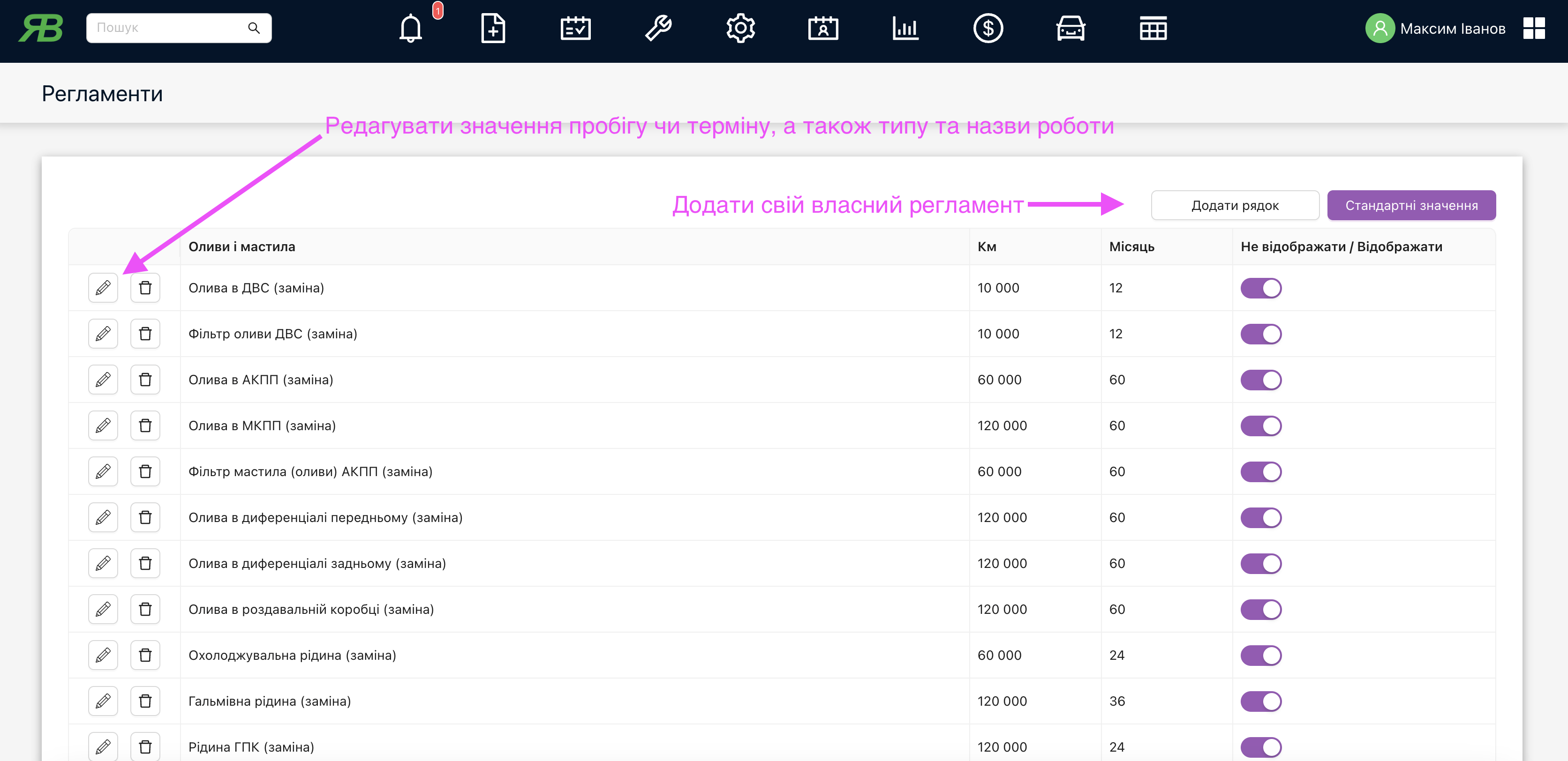The width and height of the screenshot is (1568, 761).
Task: Delete the 'Охолоджувальна рідина (заміна)' row
Action: coord(145,655)
